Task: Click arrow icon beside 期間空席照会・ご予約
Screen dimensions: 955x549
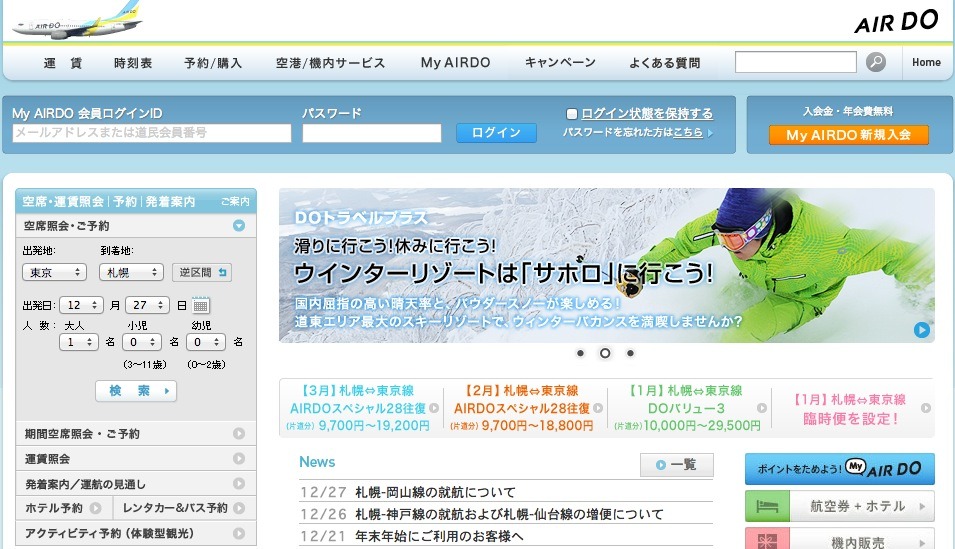Action: pos(239,434)
